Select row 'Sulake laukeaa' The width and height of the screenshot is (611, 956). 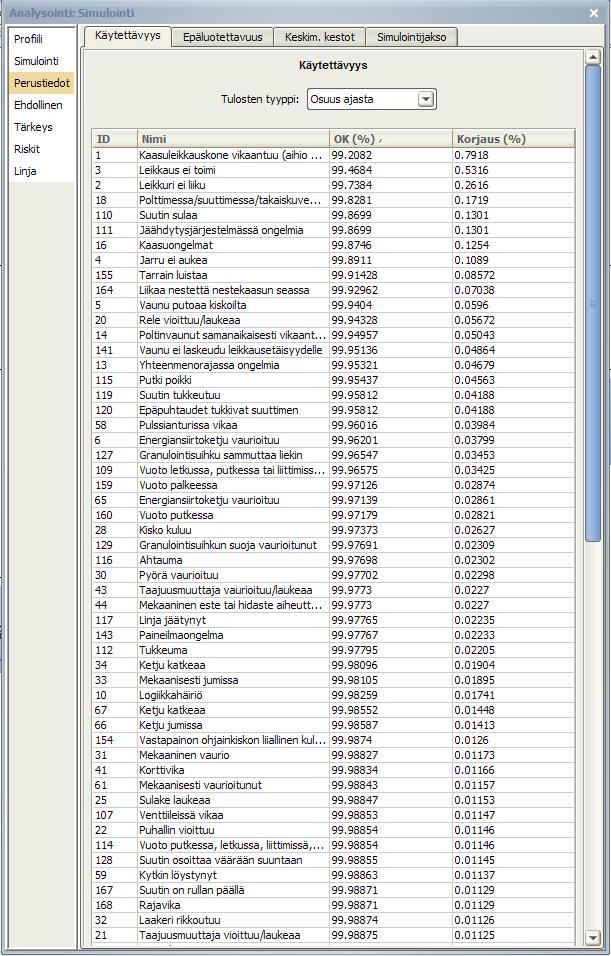pos(334,800)
